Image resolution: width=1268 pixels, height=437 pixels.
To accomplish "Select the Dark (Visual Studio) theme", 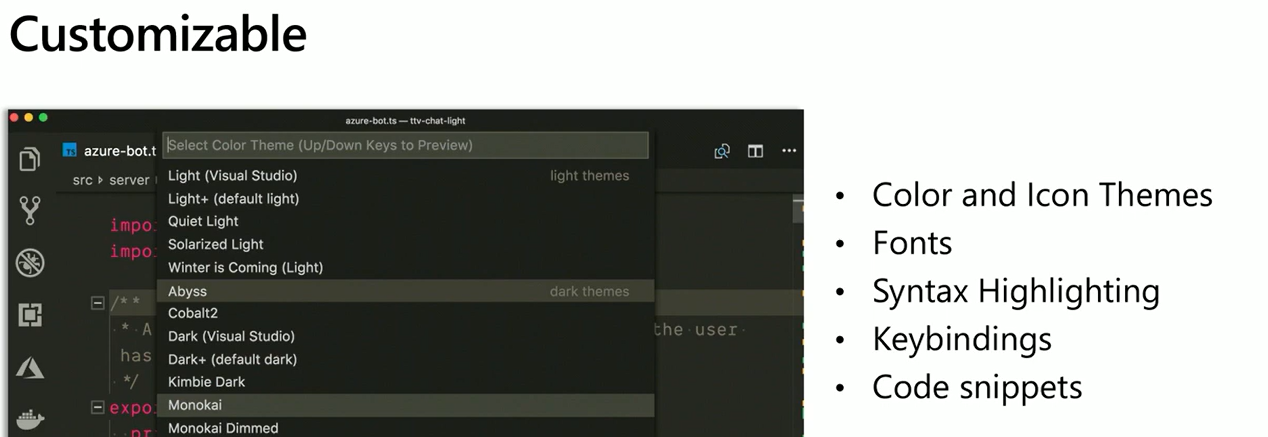I will point(406,336).
